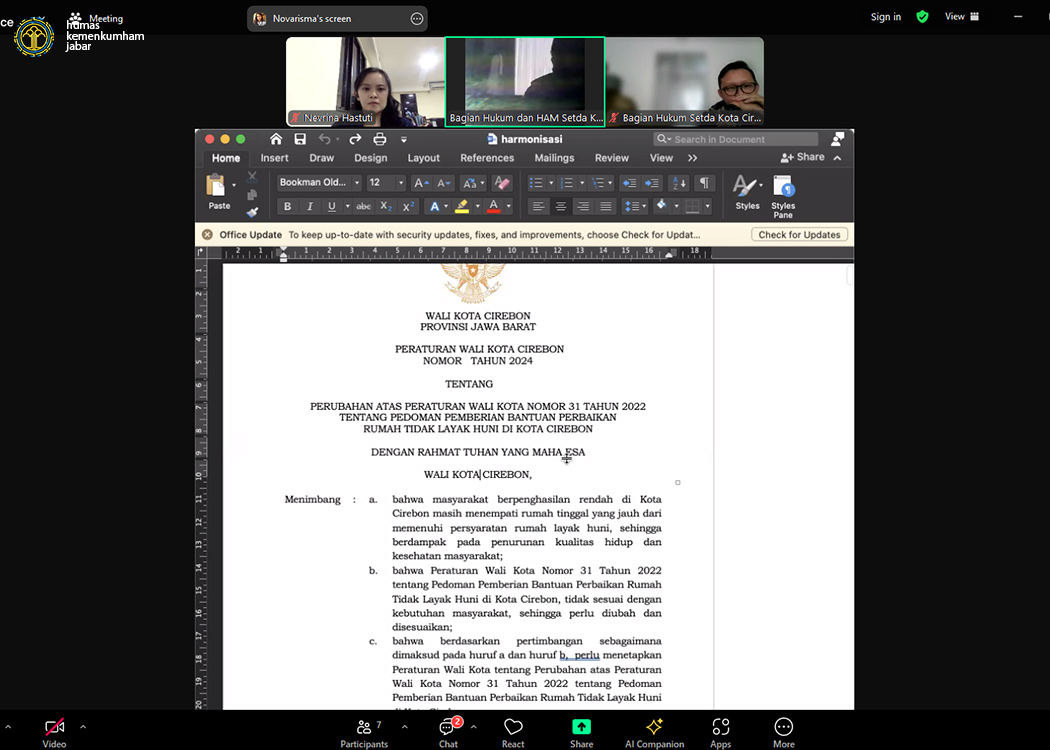Select the Format Painter brush icon

point(252,212)
